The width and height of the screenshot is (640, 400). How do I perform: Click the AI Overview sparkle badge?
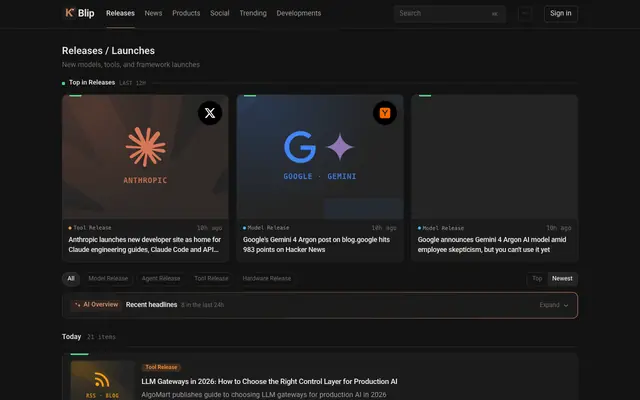click(x=96, y=305)
